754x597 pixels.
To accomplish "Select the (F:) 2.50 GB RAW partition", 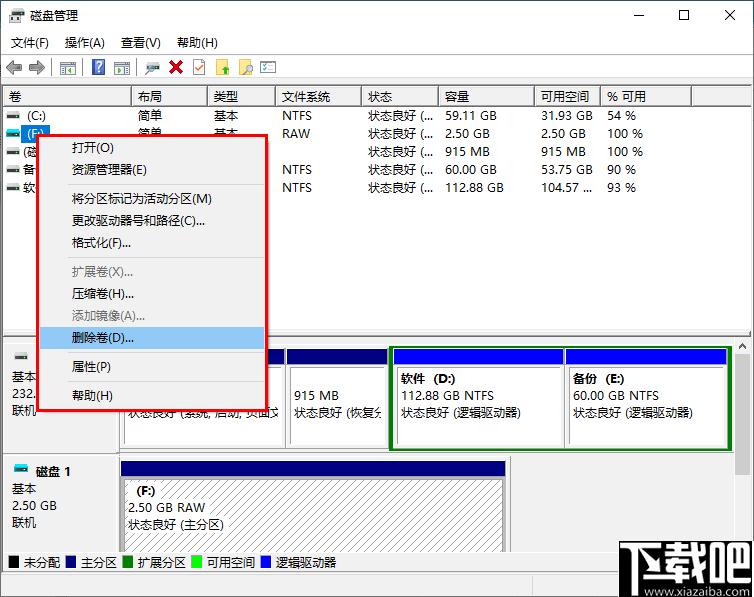I will 313,507.
